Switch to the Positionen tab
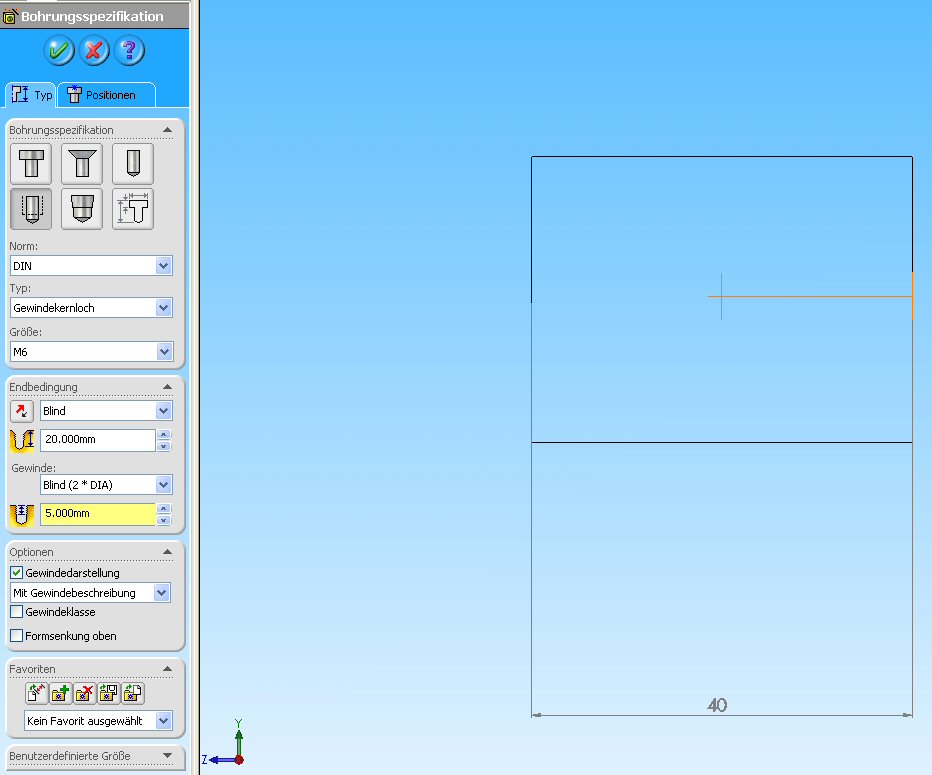The height and width of the screenshot is (775, 932). [x=107, y=95]
